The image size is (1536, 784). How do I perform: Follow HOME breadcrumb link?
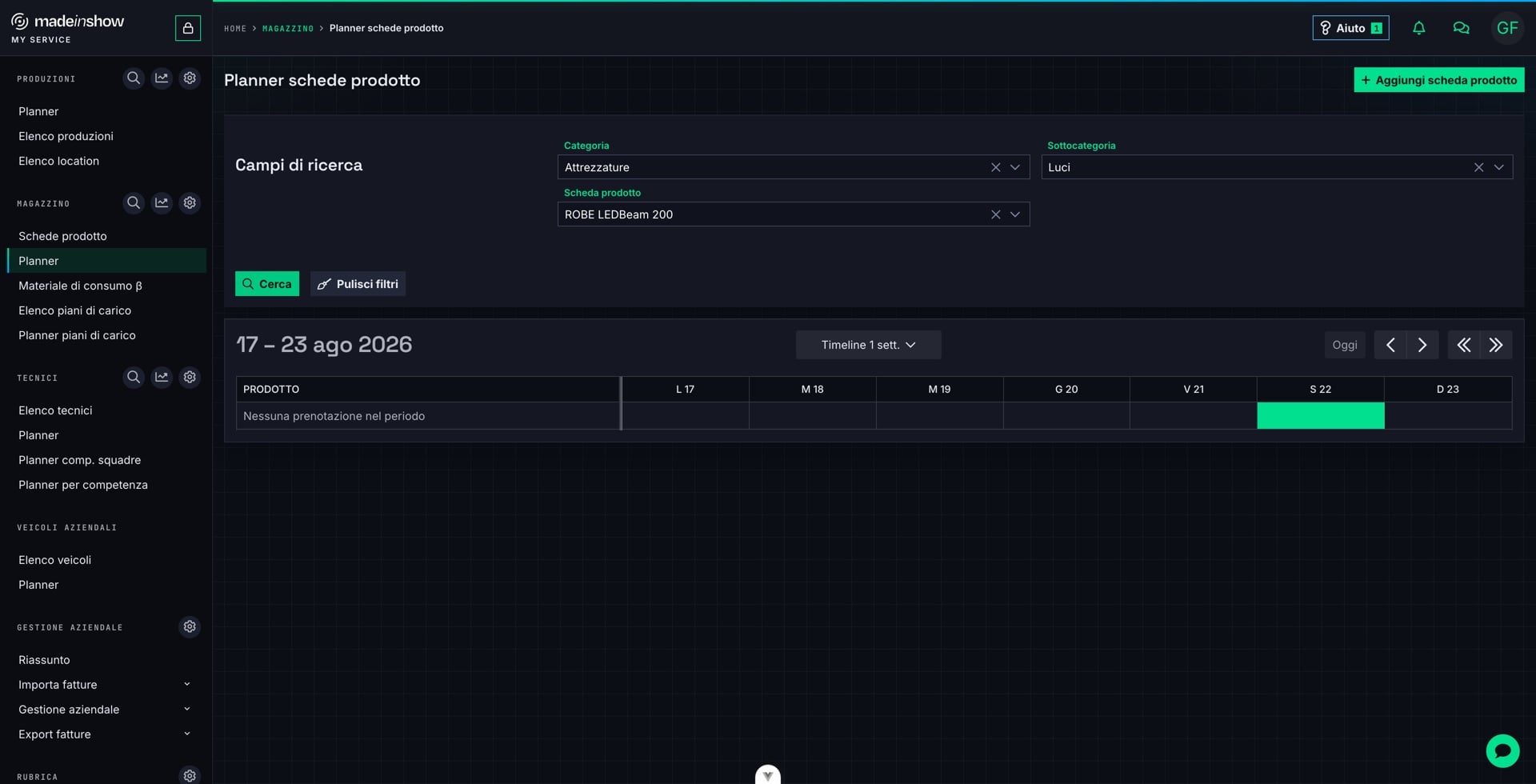click(x=235, y=28)
